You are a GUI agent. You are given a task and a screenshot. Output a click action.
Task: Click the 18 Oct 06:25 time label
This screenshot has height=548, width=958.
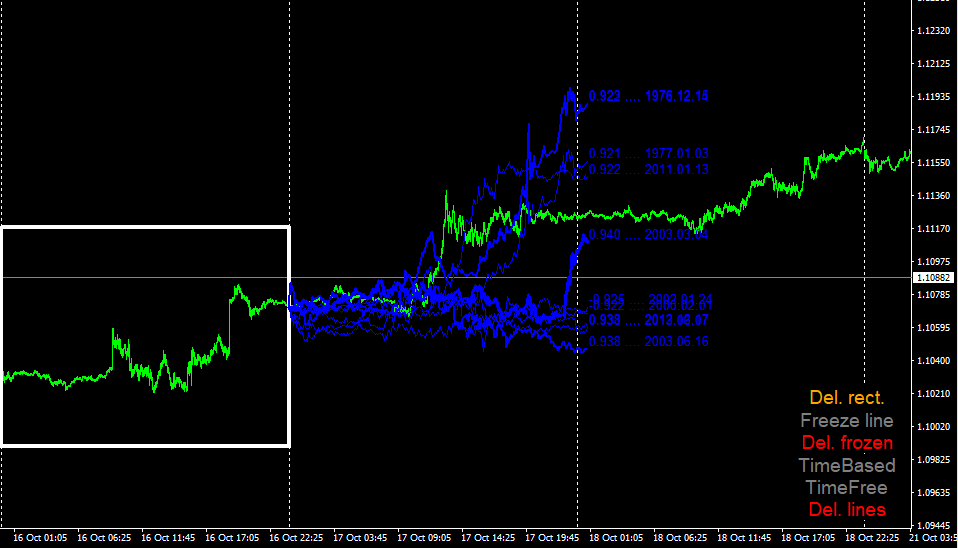tap(680, 538)
